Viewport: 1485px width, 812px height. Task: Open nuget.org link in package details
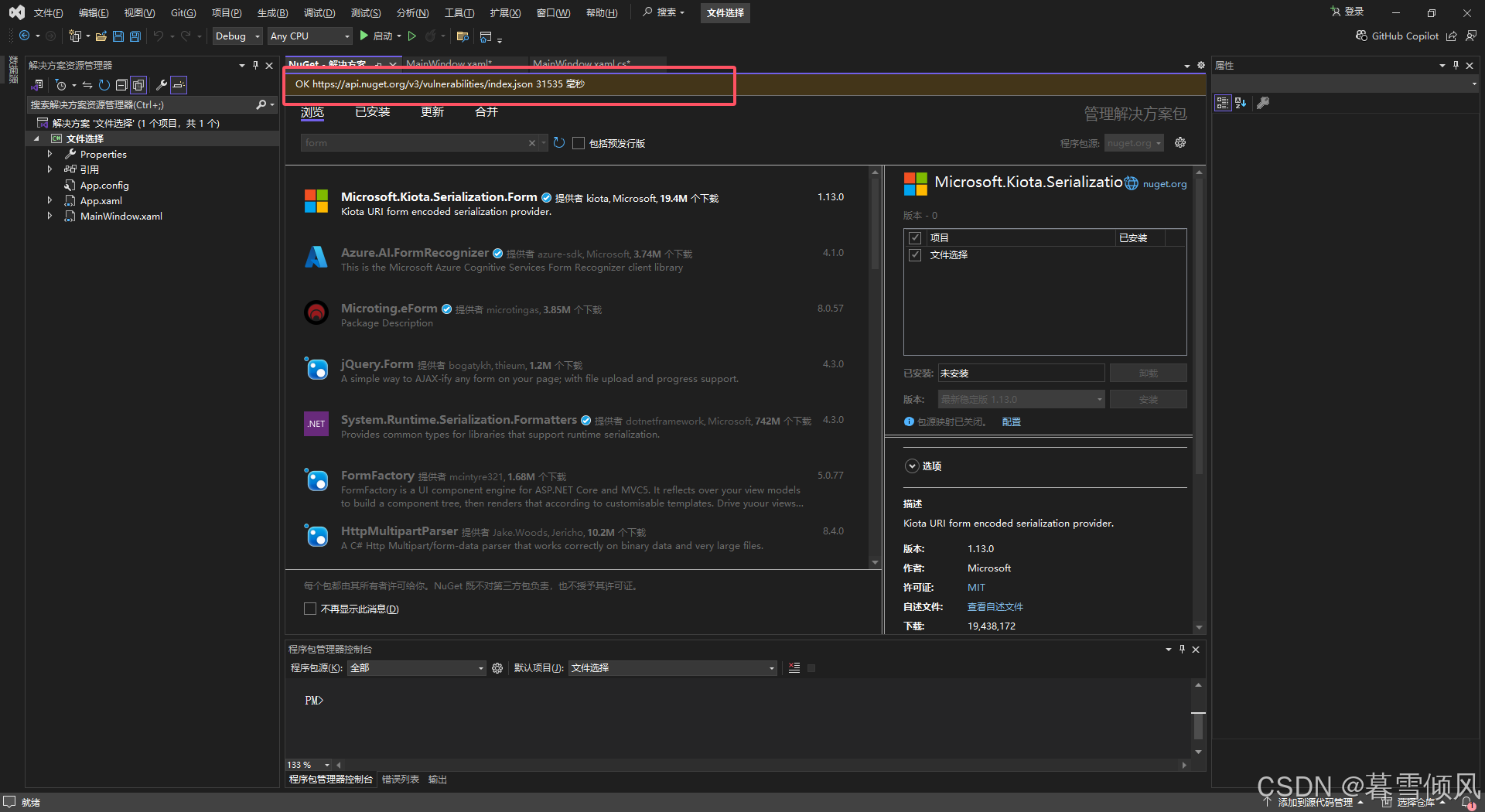(1165, 184)
